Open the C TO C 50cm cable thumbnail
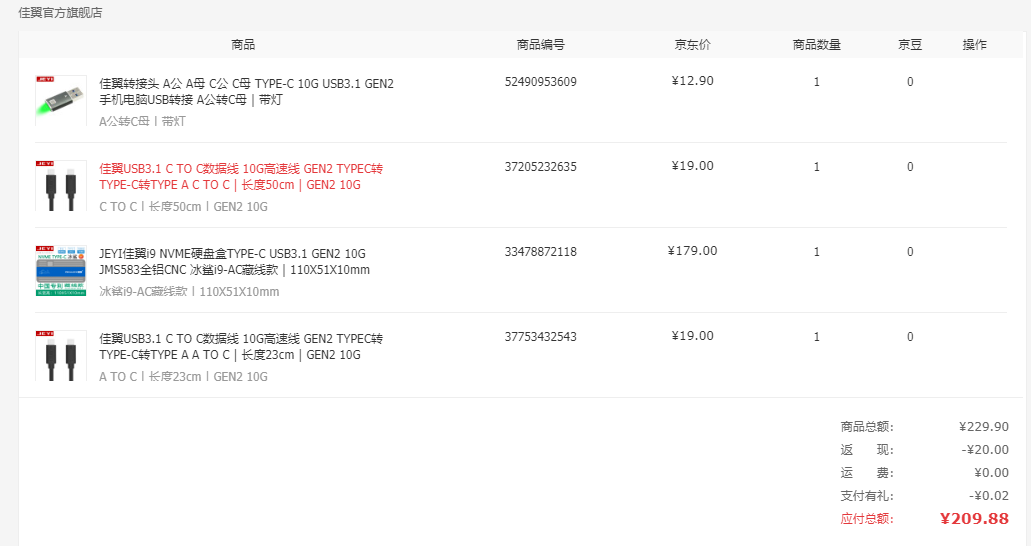1031x546 pixels. coord(60,186)
